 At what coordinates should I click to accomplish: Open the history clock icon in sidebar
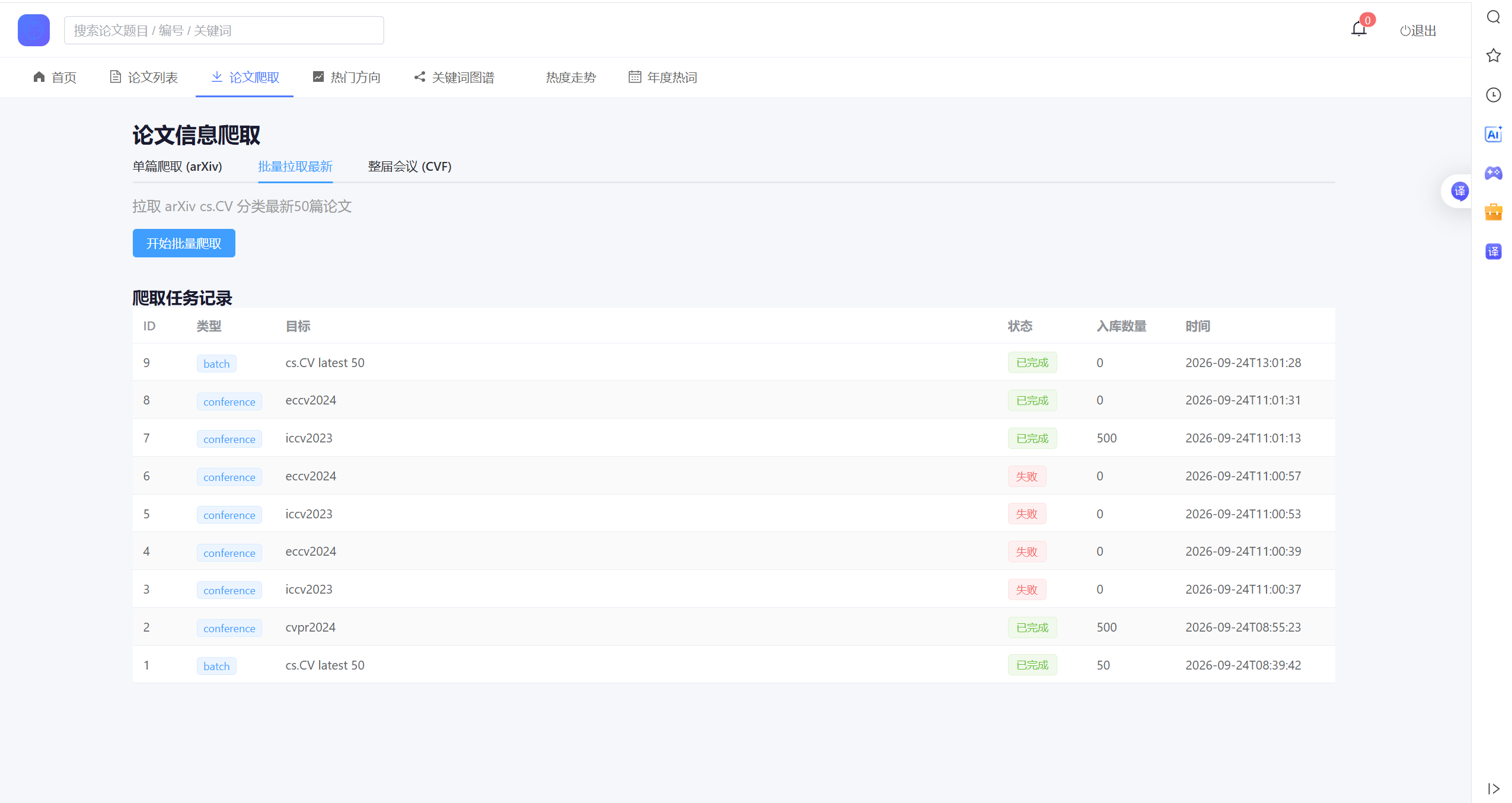click(1493, 95)
